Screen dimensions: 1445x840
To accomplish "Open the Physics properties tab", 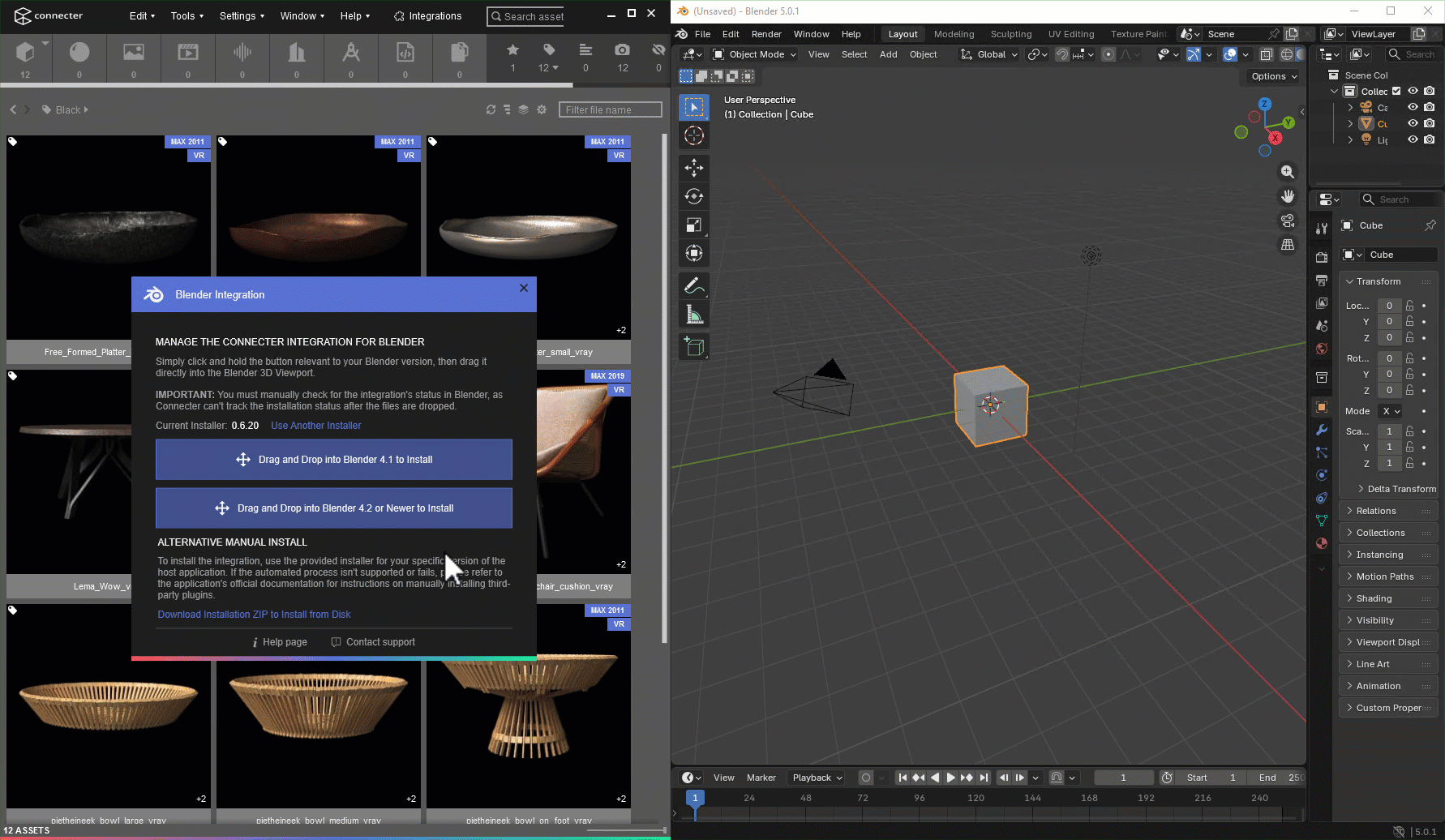I will [1322, 475].
